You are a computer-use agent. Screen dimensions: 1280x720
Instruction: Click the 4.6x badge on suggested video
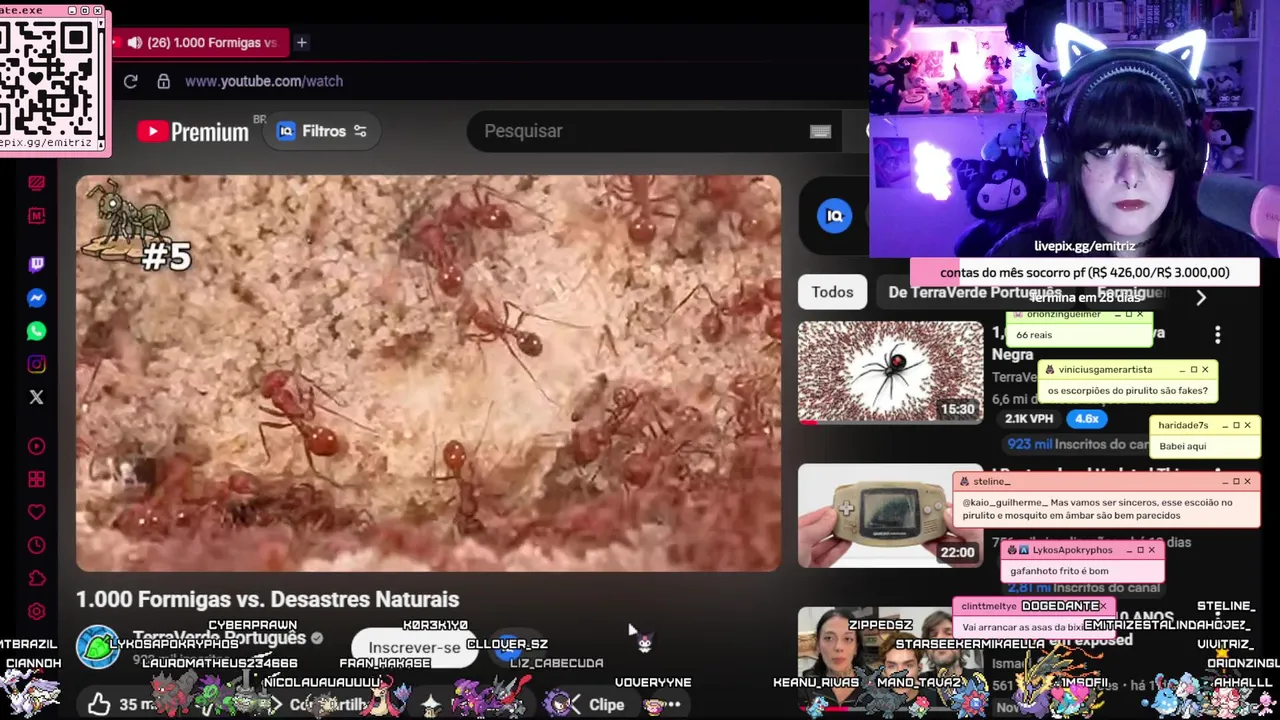click(x=1087, y=419)
